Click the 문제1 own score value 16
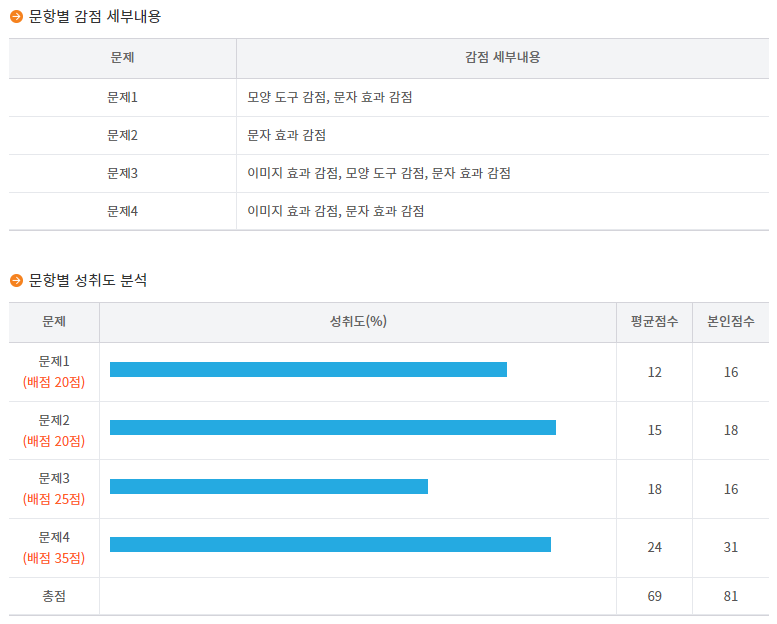This screenshot has height=624, width=777. pyautogui.click(x=731, y=372)
